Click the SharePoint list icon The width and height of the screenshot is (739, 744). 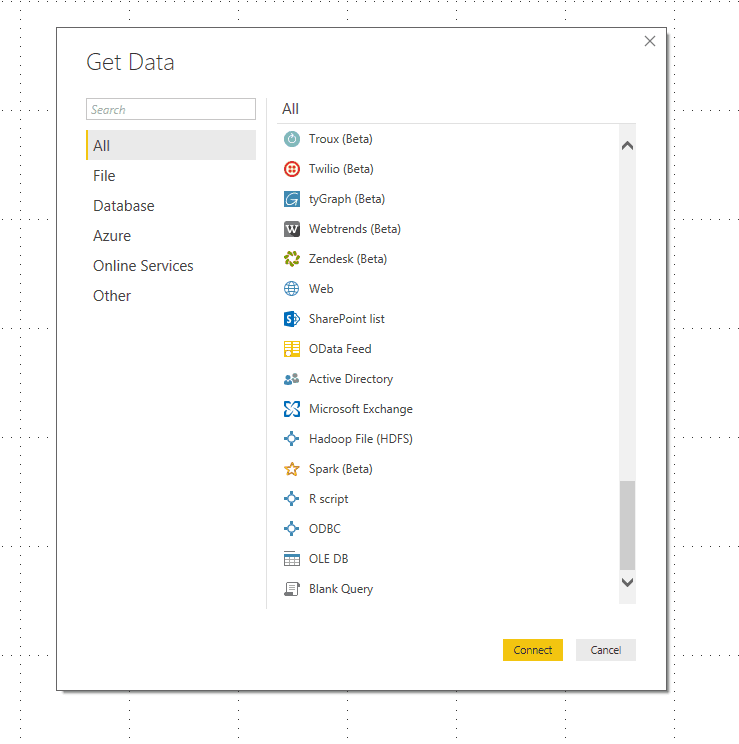291,319
